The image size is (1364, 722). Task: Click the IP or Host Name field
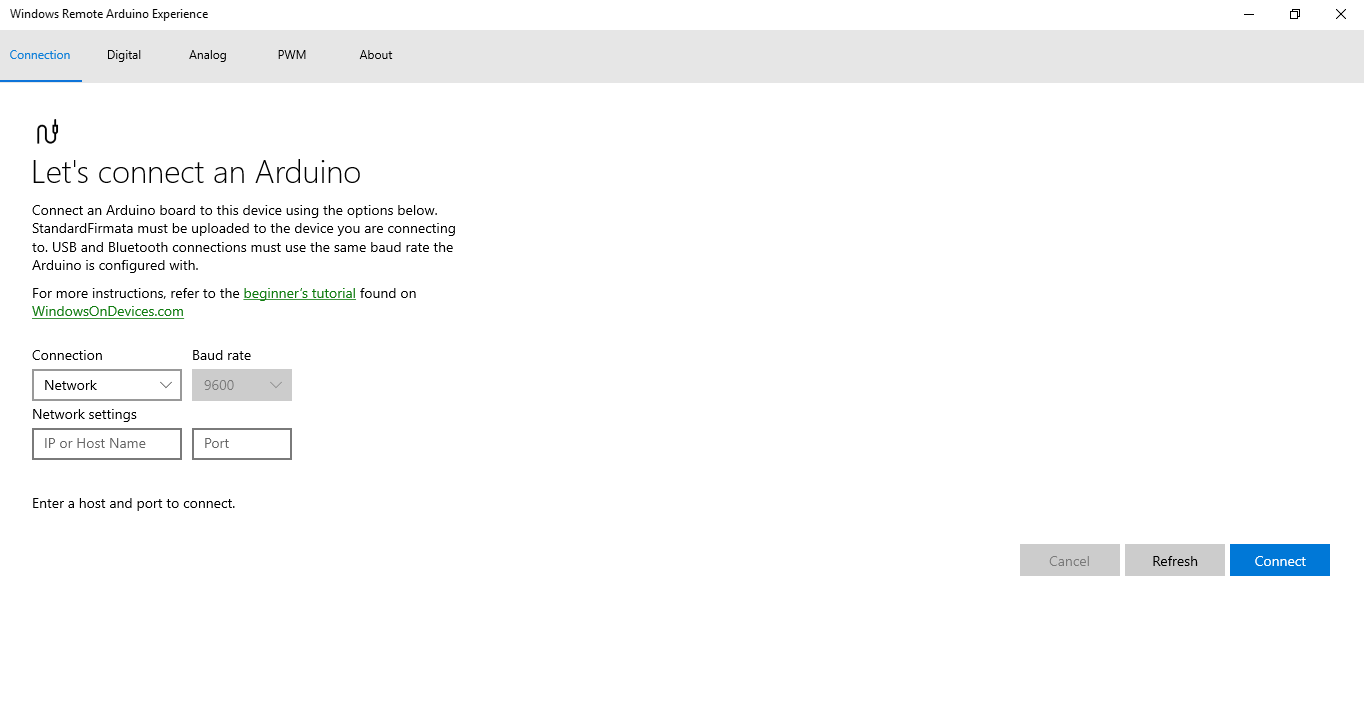[x=106, y=443]
